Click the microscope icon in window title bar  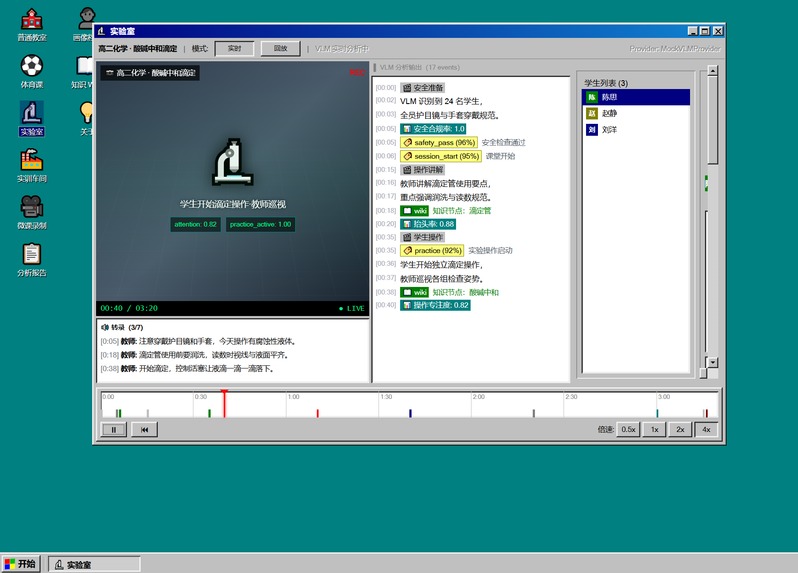101,31
